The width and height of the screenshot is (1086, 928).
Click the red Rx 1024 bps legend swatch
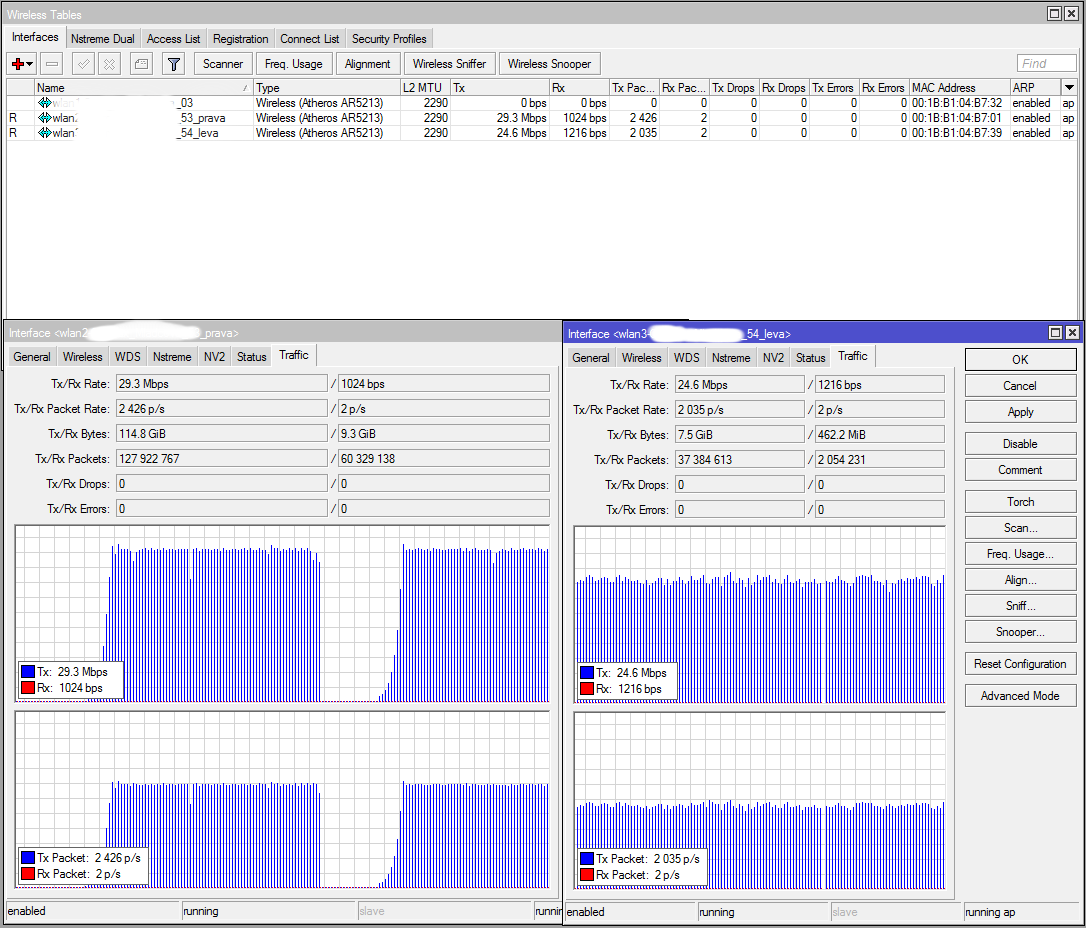tap(28, 688)
